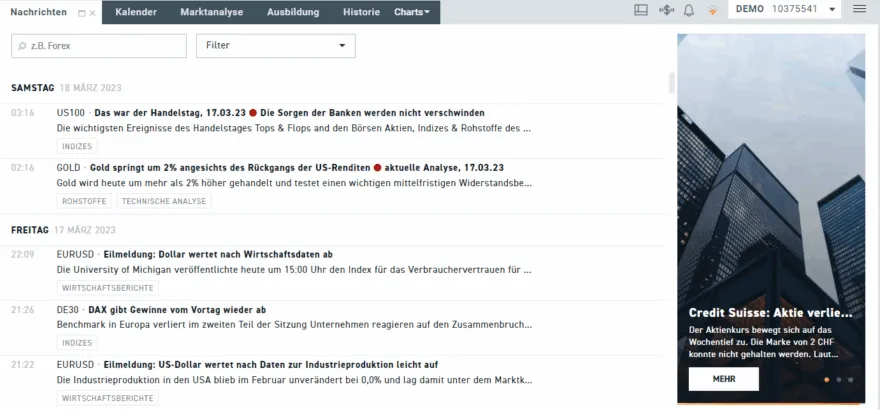This screenshot has height=410, width=880.
Task: Open the Historie tab
Action: (361, 12)
